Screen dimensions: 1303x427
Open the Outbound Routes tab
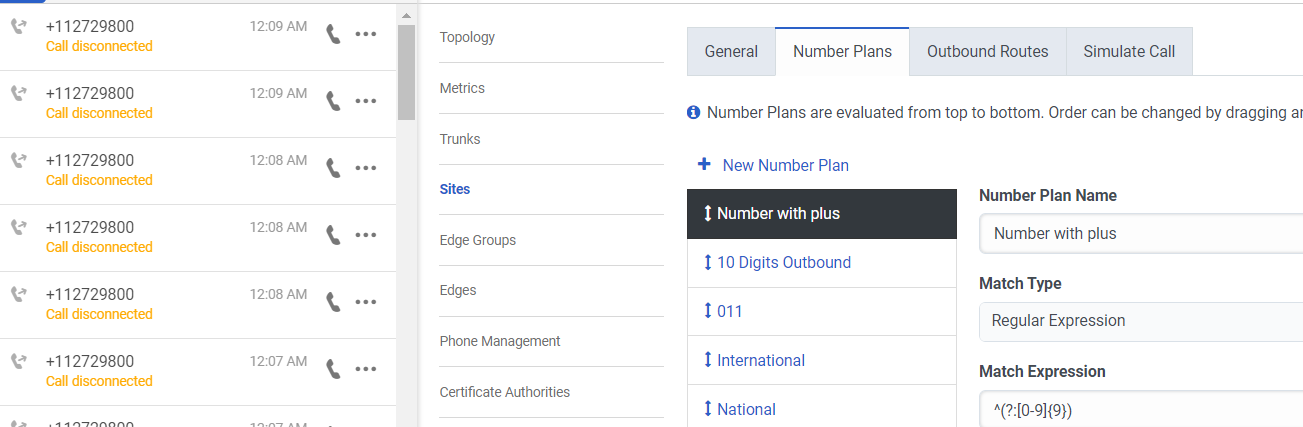pos(987,52)
